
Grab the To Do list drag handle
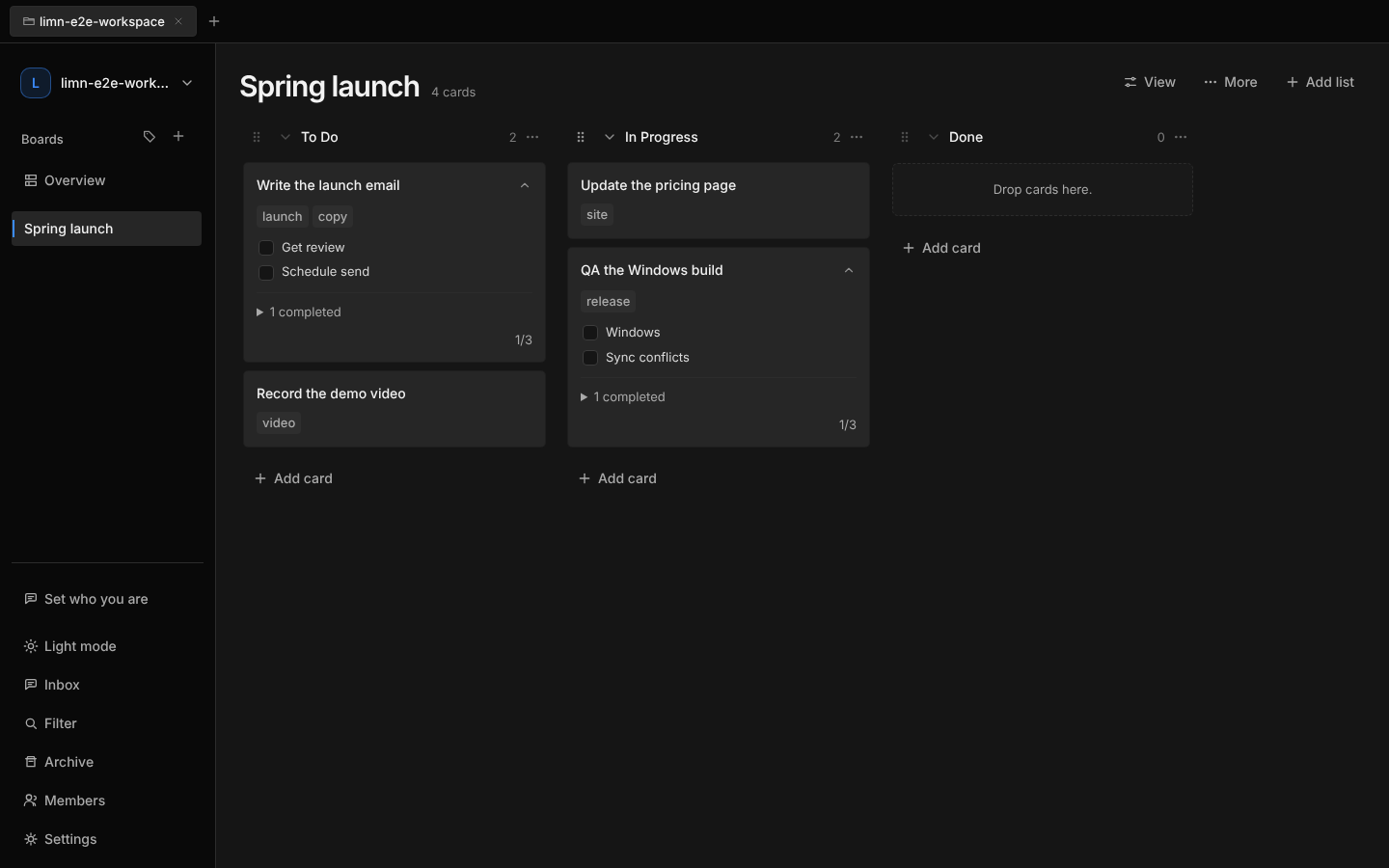(x=257, y=137)
